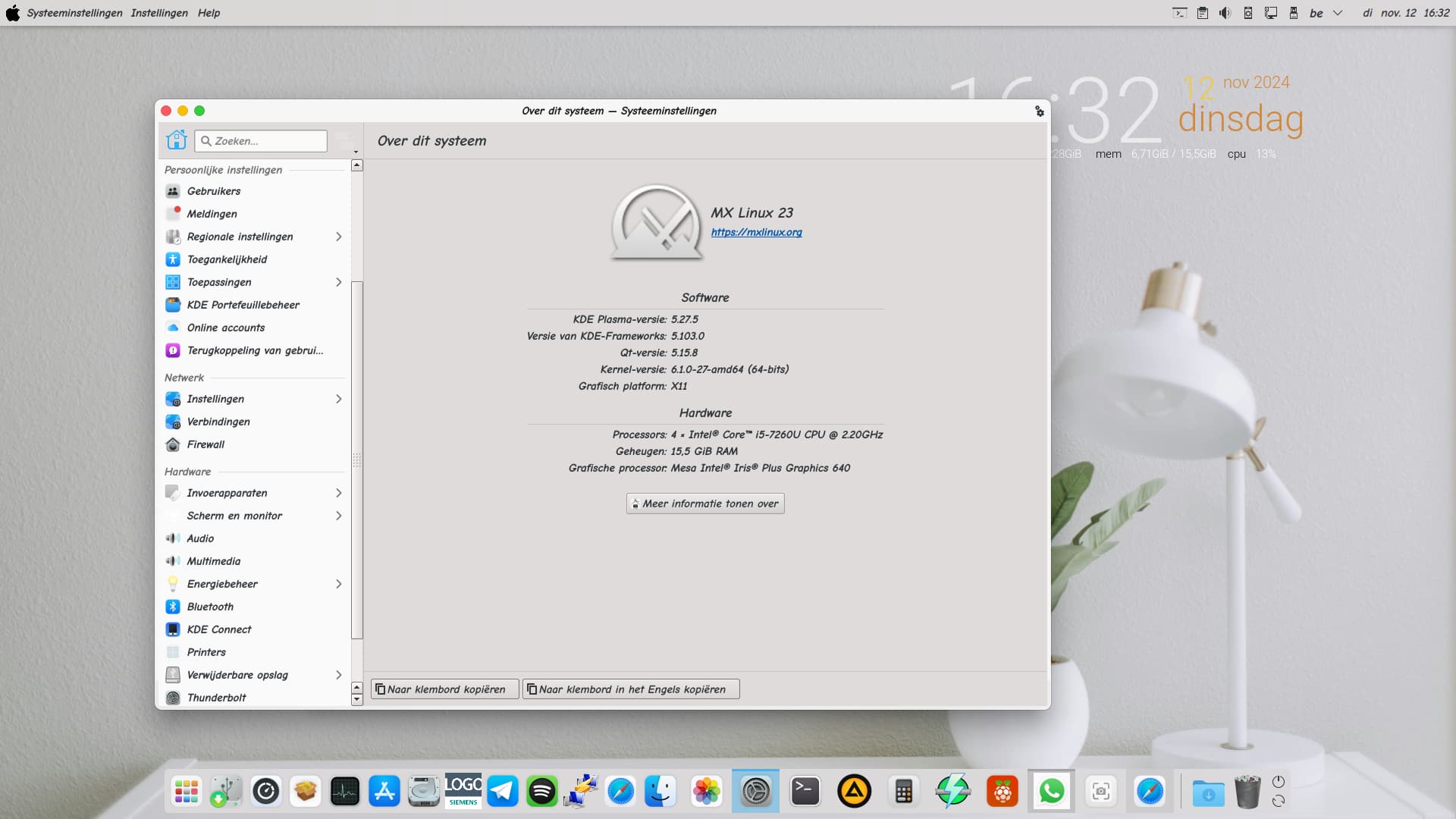Launch Telegram from the dock

(502, 792)
